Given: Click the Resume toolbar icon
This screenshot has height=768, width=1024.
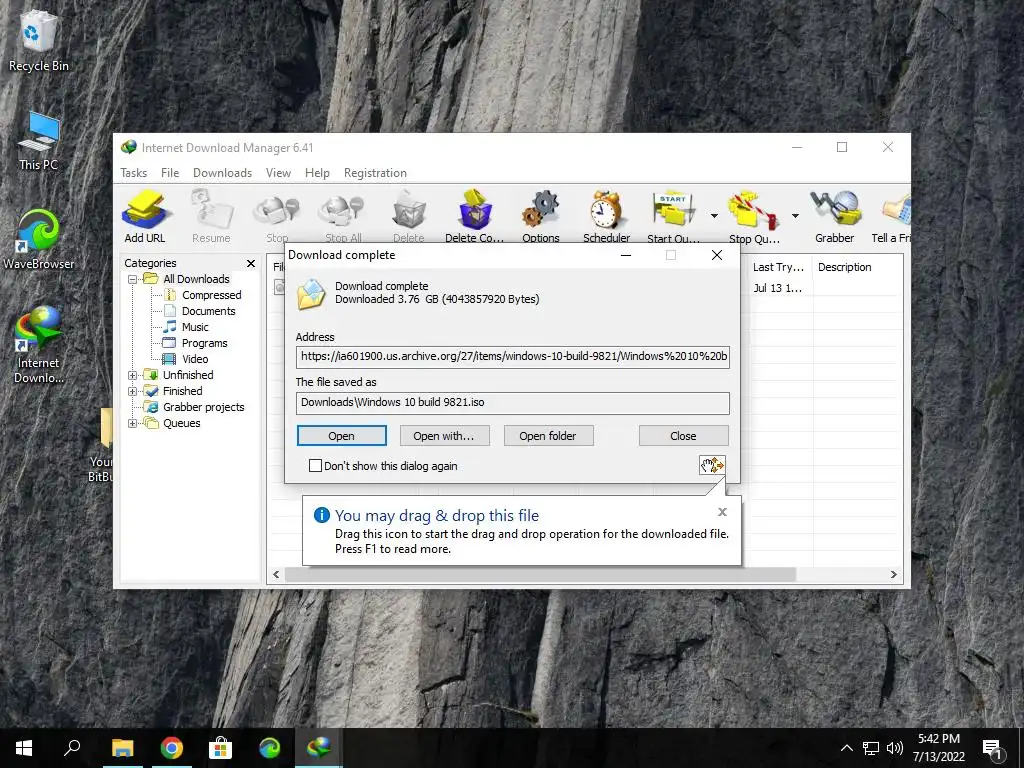Looking at the screenshot, I should click(211, 217).
